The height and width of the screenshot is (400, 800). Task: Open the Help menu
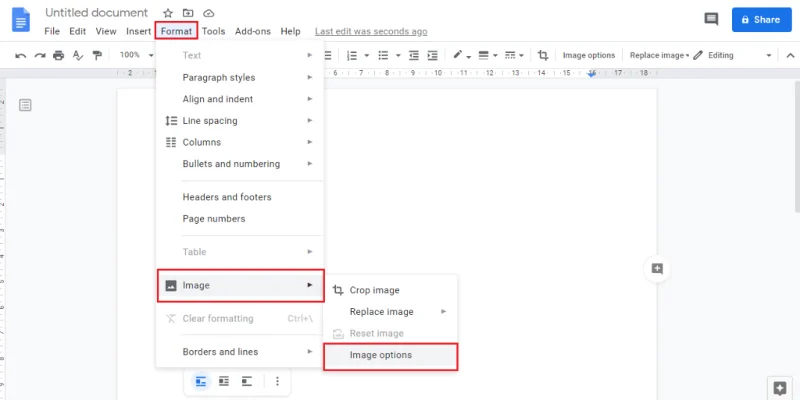290,31
